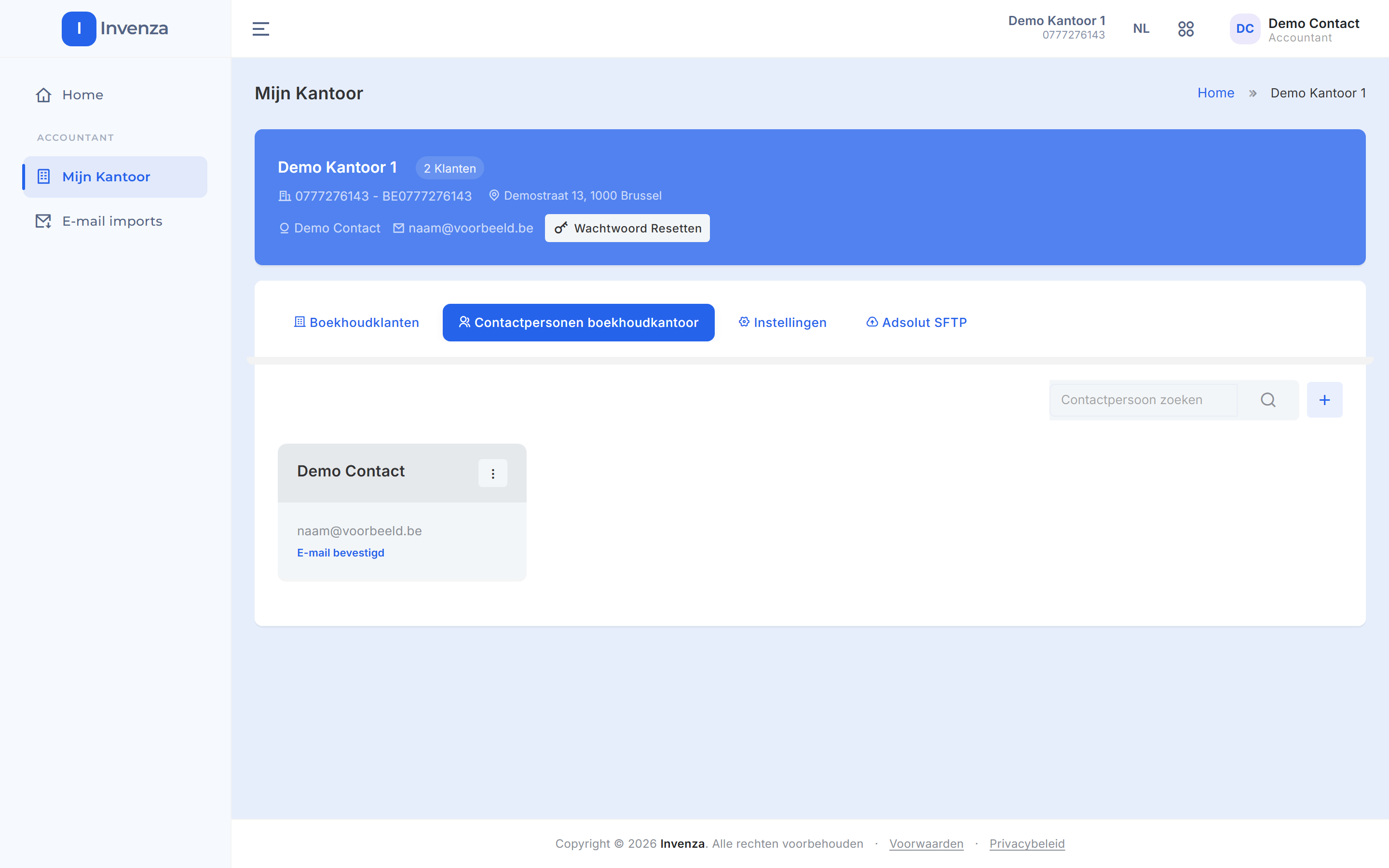The width and height of the screenshot is (1389, 868).
Task: Open the Adsolut SFTP tab
Action: click(916, 323)
